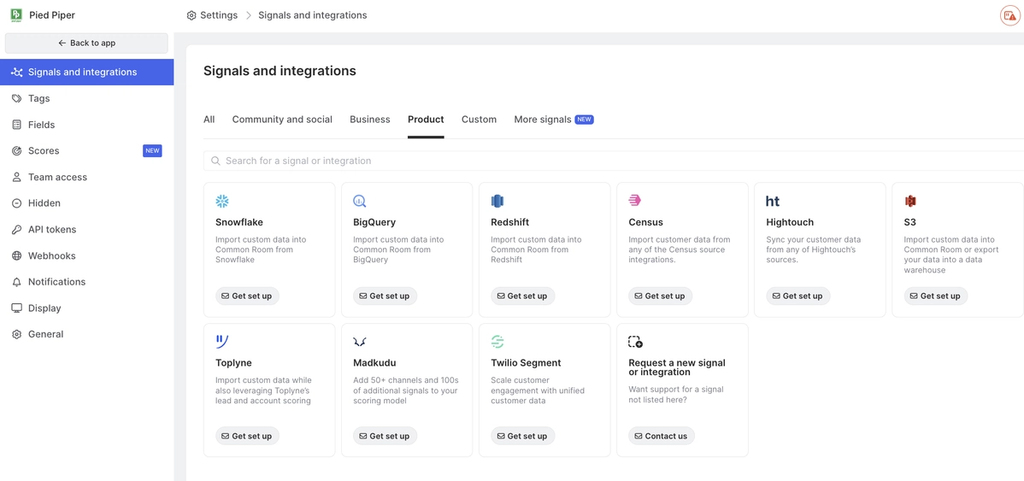
Task: Open the profile avatar in top right
Action: tap(1009, 15)
